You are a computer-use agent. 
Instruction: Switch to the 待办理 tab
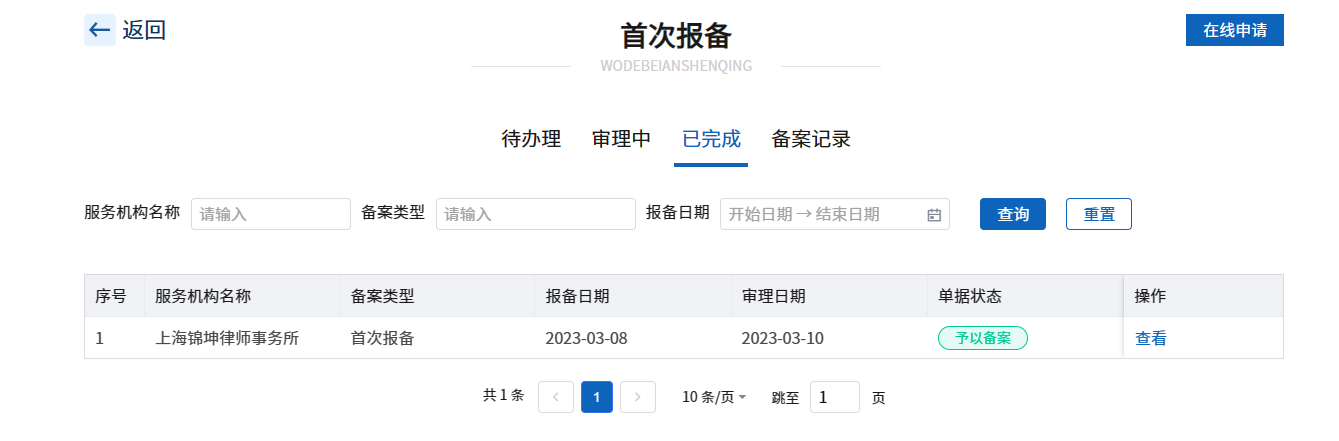531,139
